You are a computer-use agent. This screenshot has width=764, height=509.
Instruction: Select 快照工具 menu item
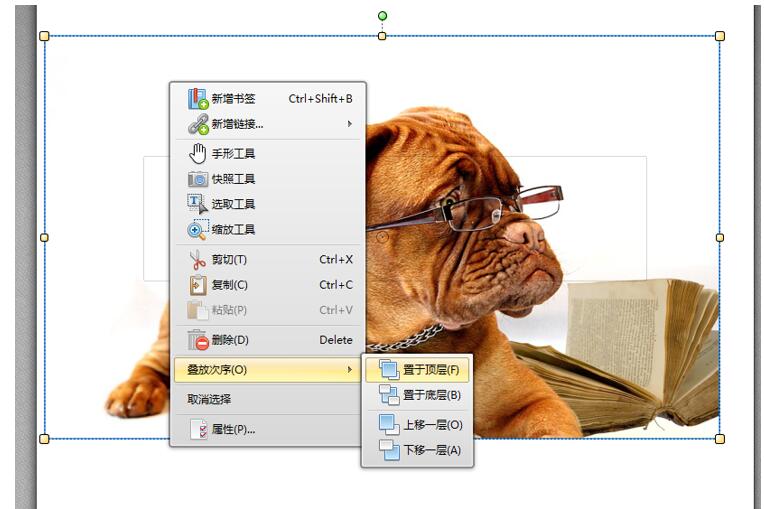point(267,179)
